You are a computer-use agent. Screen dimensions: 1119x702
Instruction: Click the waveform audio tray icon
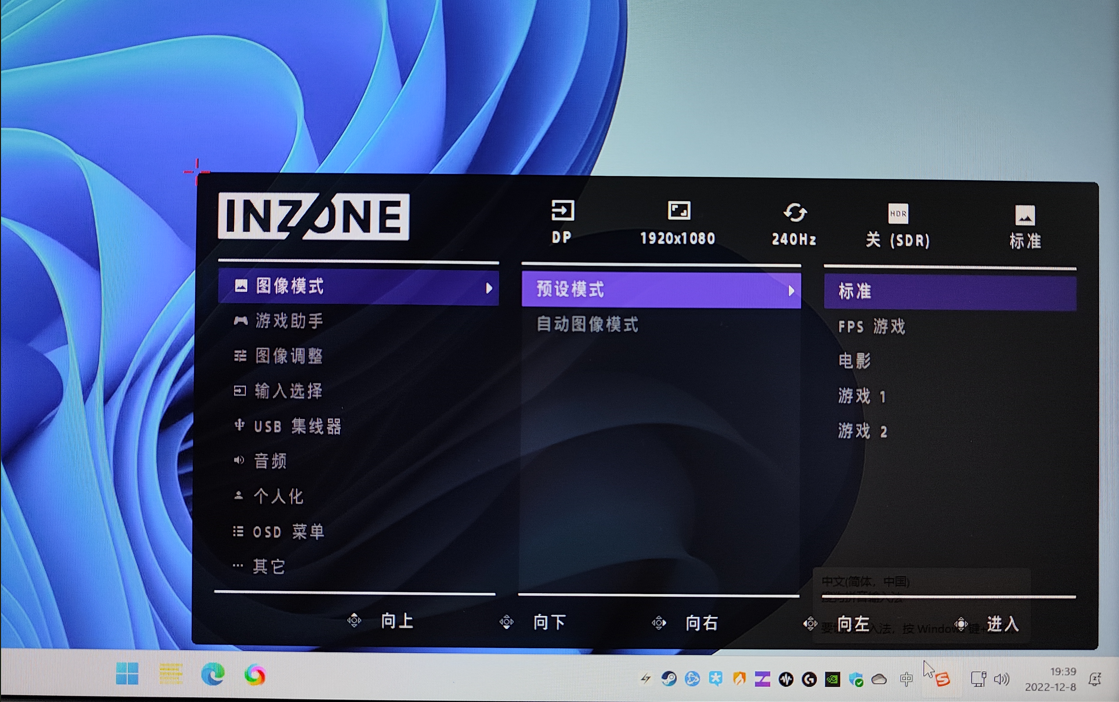[786, 679]
